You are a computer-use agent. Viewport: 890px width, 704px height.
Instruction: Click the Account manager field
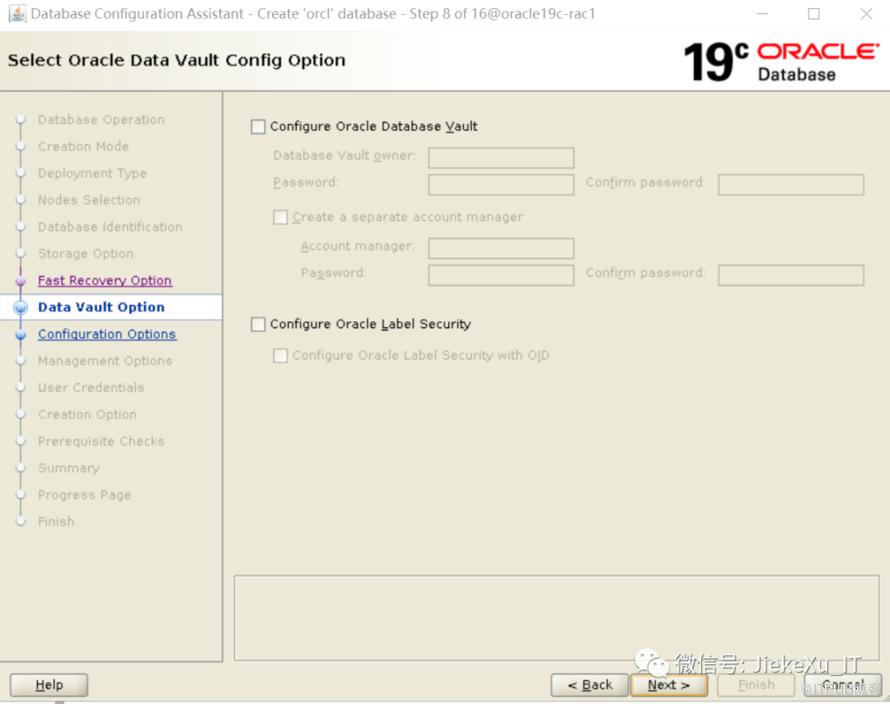tap(501, 248)
